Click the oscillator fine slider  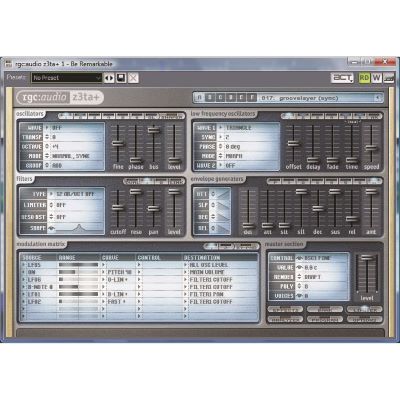click(x=118, y=143)
